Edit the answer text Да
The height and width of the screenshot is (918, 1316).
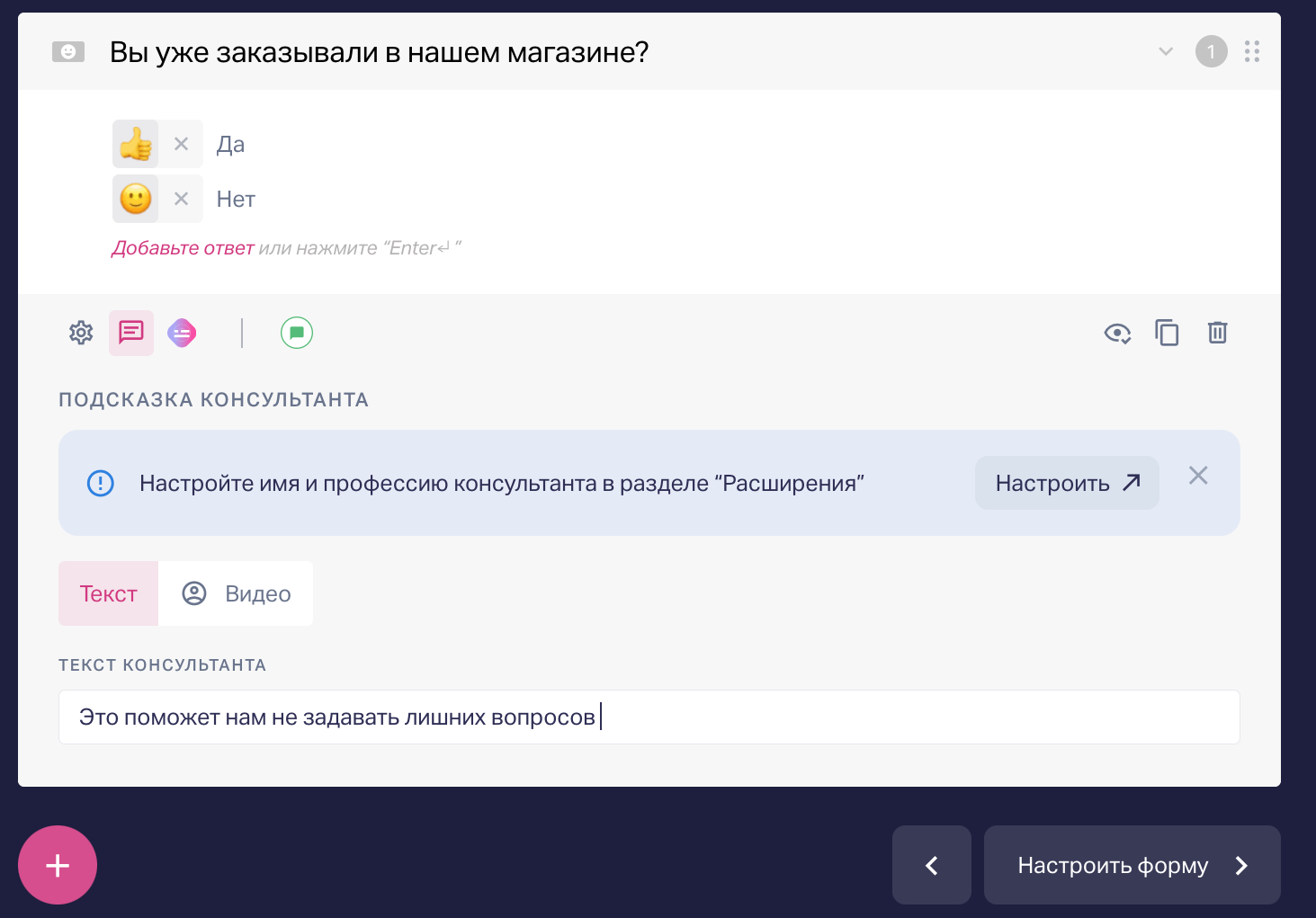[231, 144]
